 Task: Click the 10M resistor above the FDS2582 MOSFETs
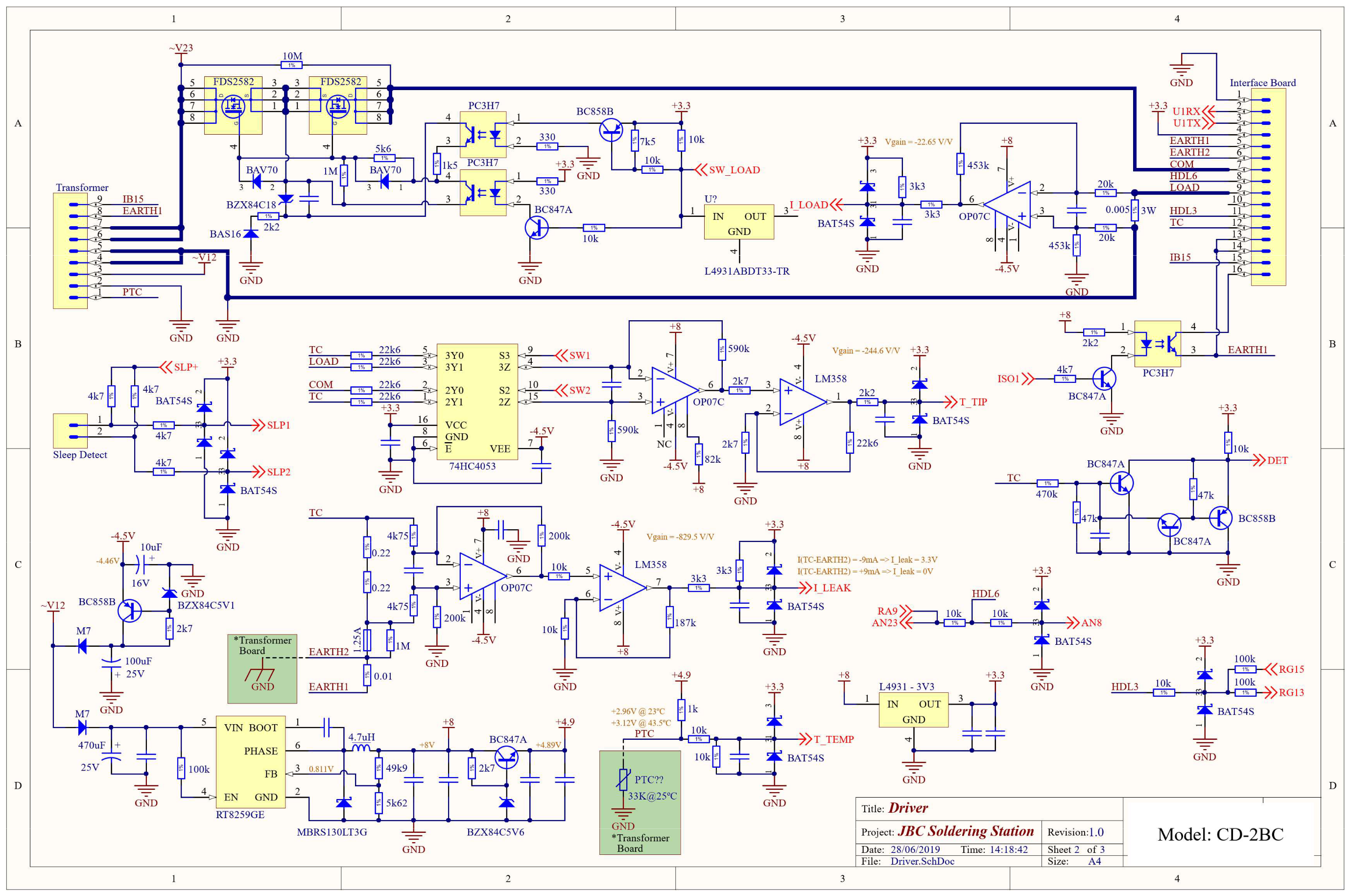[x=291, y=65]
